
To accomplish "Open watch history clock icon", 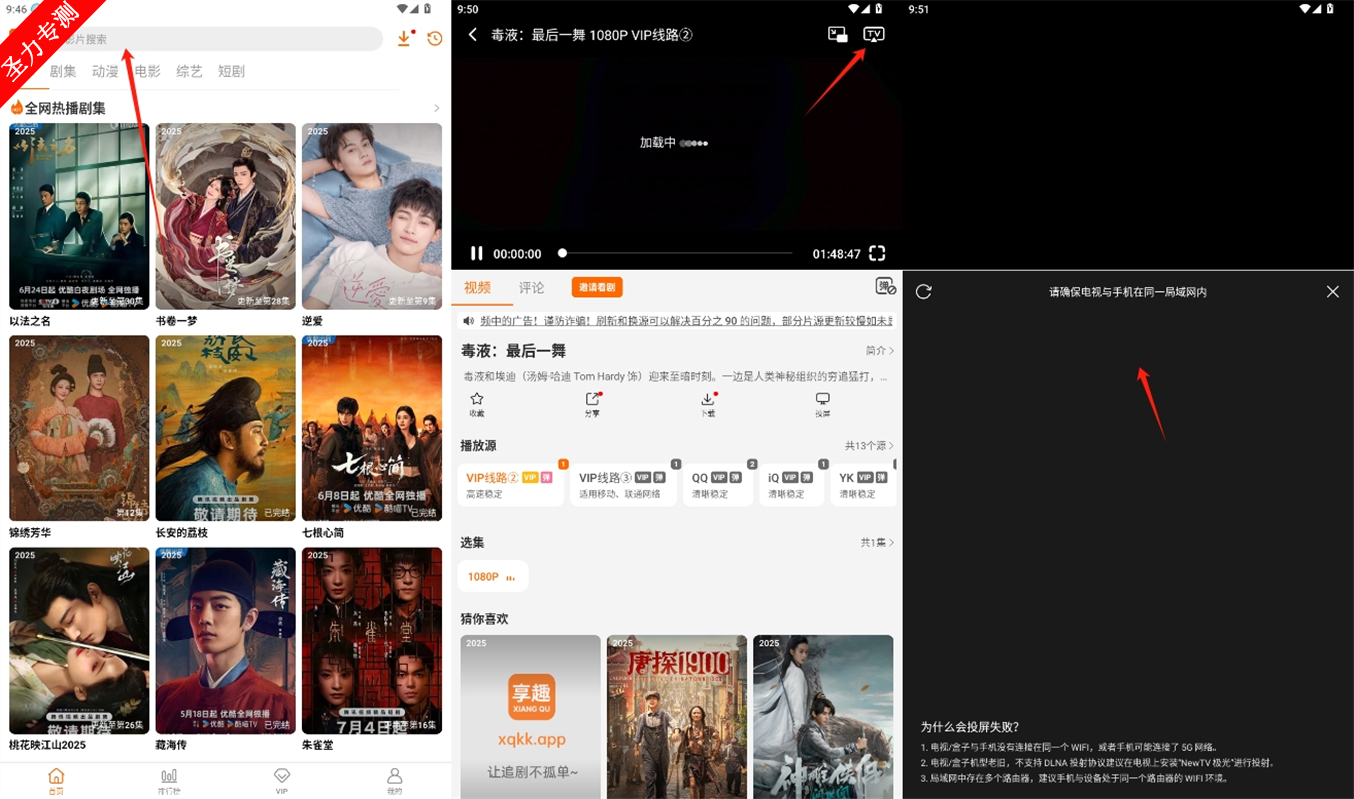I will click(x=434, y=39).
